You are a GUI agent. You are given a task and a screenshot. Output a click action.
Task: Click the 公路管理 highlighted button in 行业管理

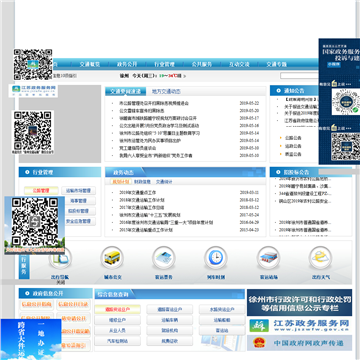[41, 191]
